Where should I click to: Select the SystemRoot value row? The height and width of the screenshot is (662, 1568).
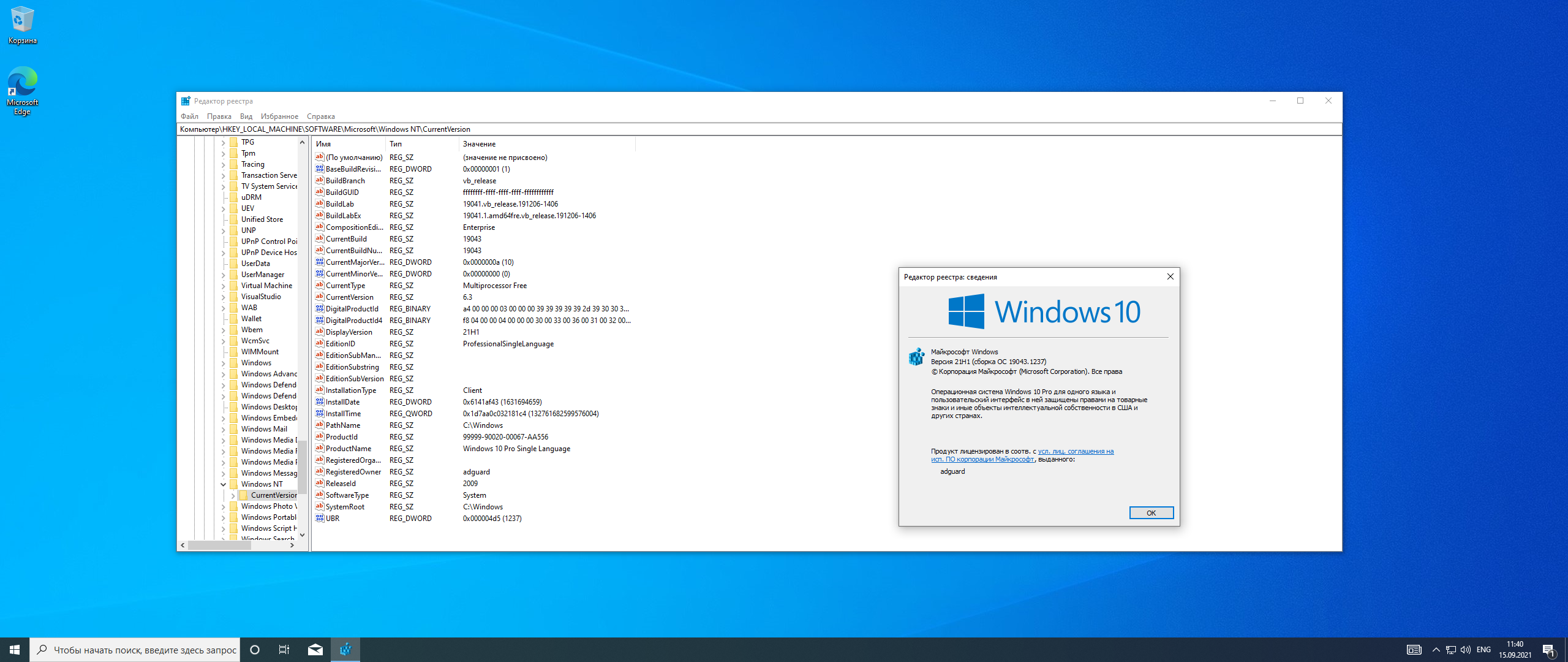(473, 507)
